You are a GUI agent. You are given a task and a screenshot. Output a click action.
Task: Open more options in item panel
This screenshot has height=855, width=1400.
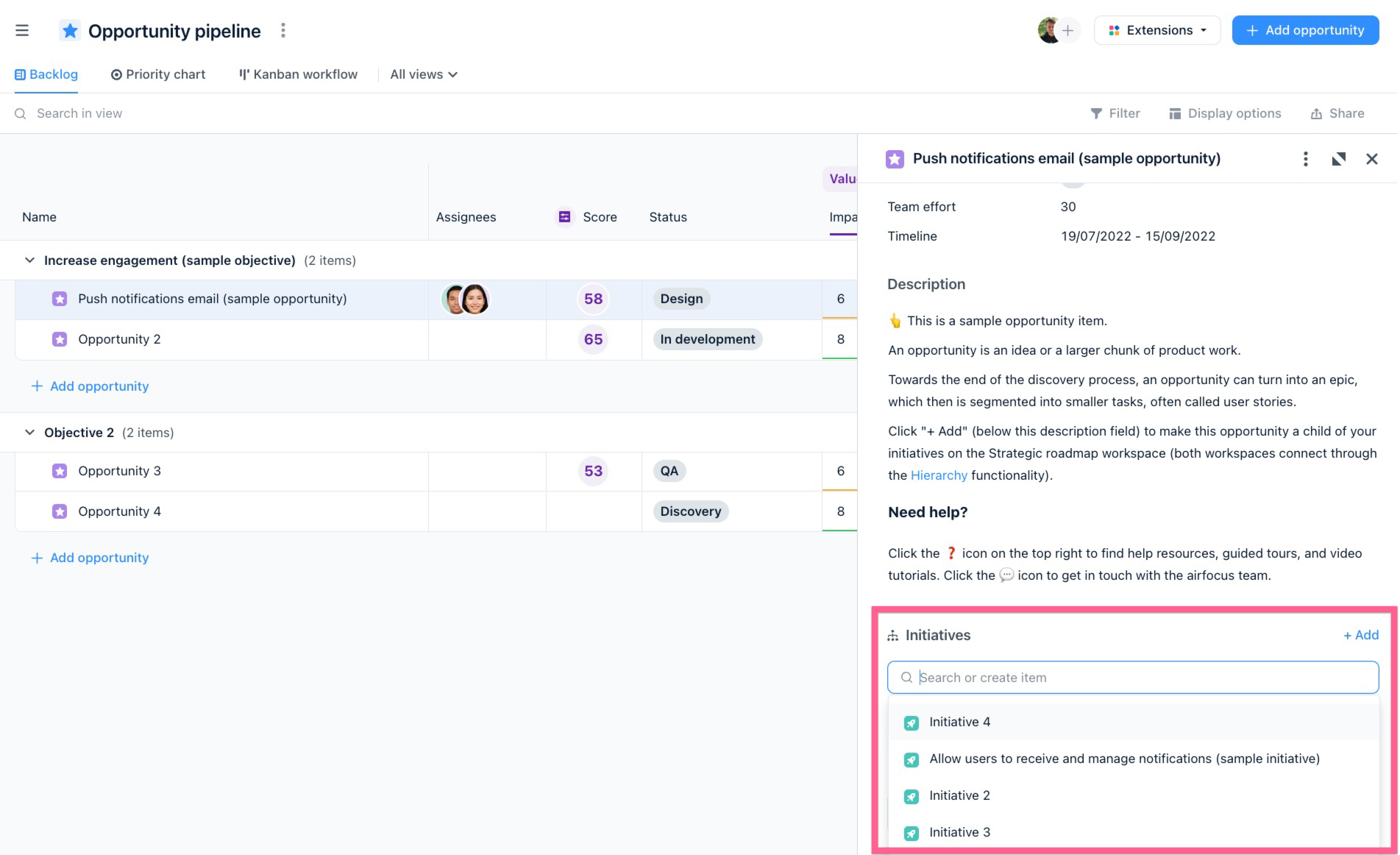click(1306, 159)
